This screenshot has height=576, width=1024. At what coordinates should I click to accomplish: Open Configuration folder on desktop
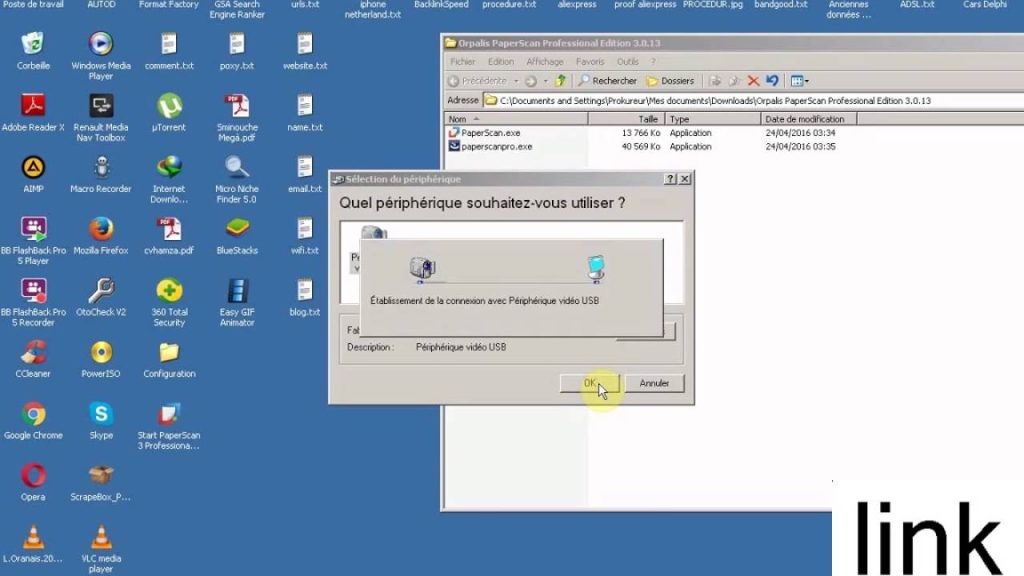168,352
